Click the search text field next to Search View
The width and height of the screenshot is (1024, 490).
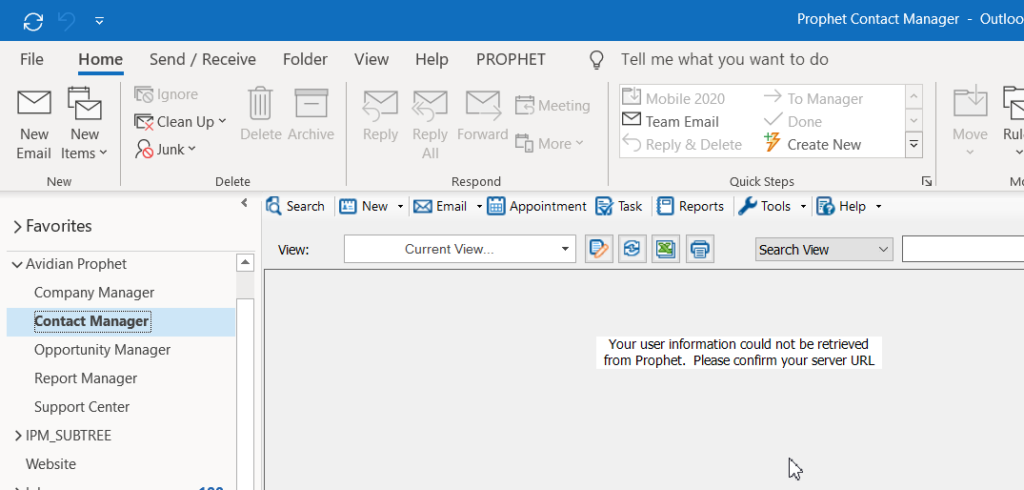click(x=963, y=249)
